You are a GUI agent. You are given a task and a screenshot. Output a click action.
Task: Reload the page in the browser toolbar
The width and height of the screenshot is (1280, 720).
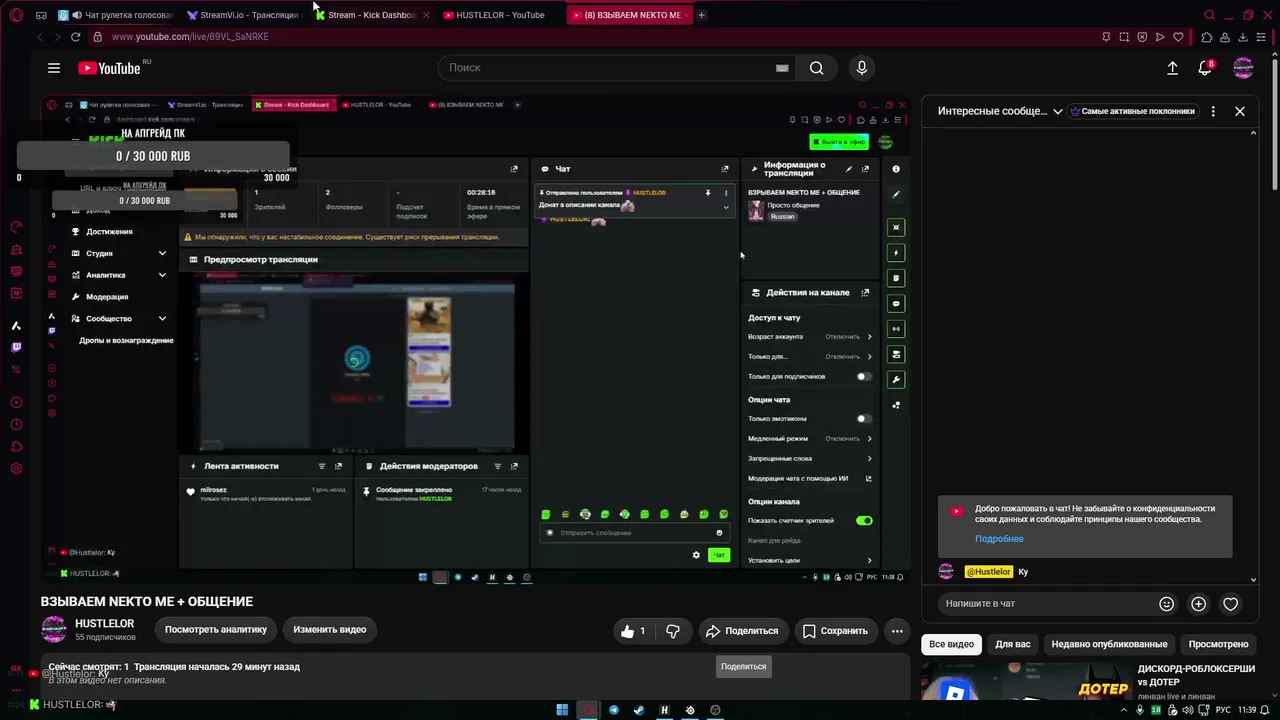tap(75, 37)
